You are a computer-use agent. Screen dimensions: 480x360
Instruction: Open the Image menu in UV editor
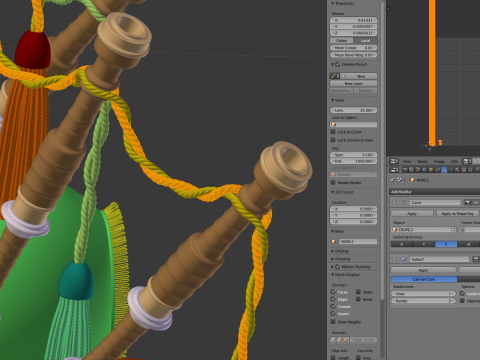click(439, 161)
